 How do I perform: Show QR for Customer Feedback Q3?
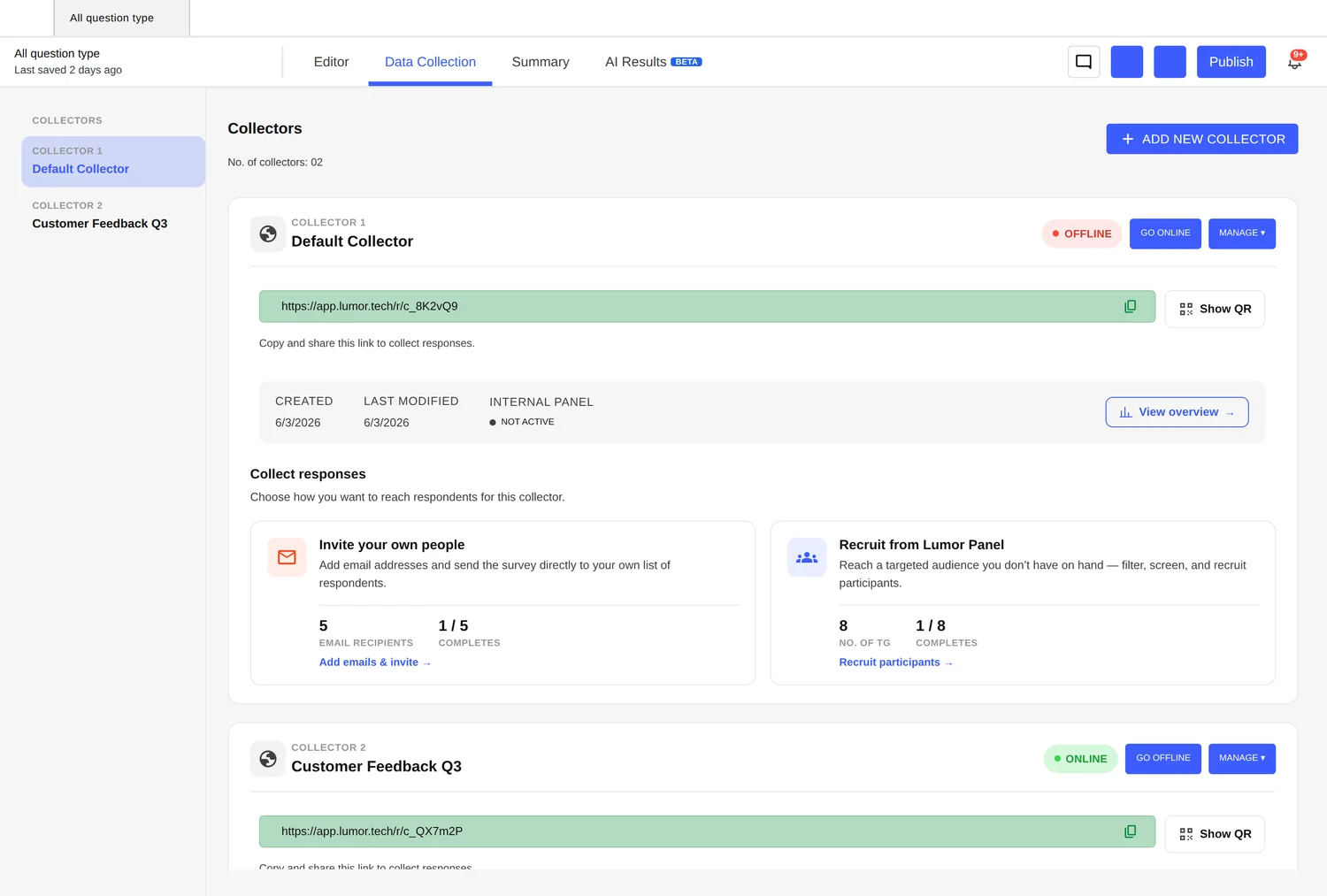[1215, 834]
